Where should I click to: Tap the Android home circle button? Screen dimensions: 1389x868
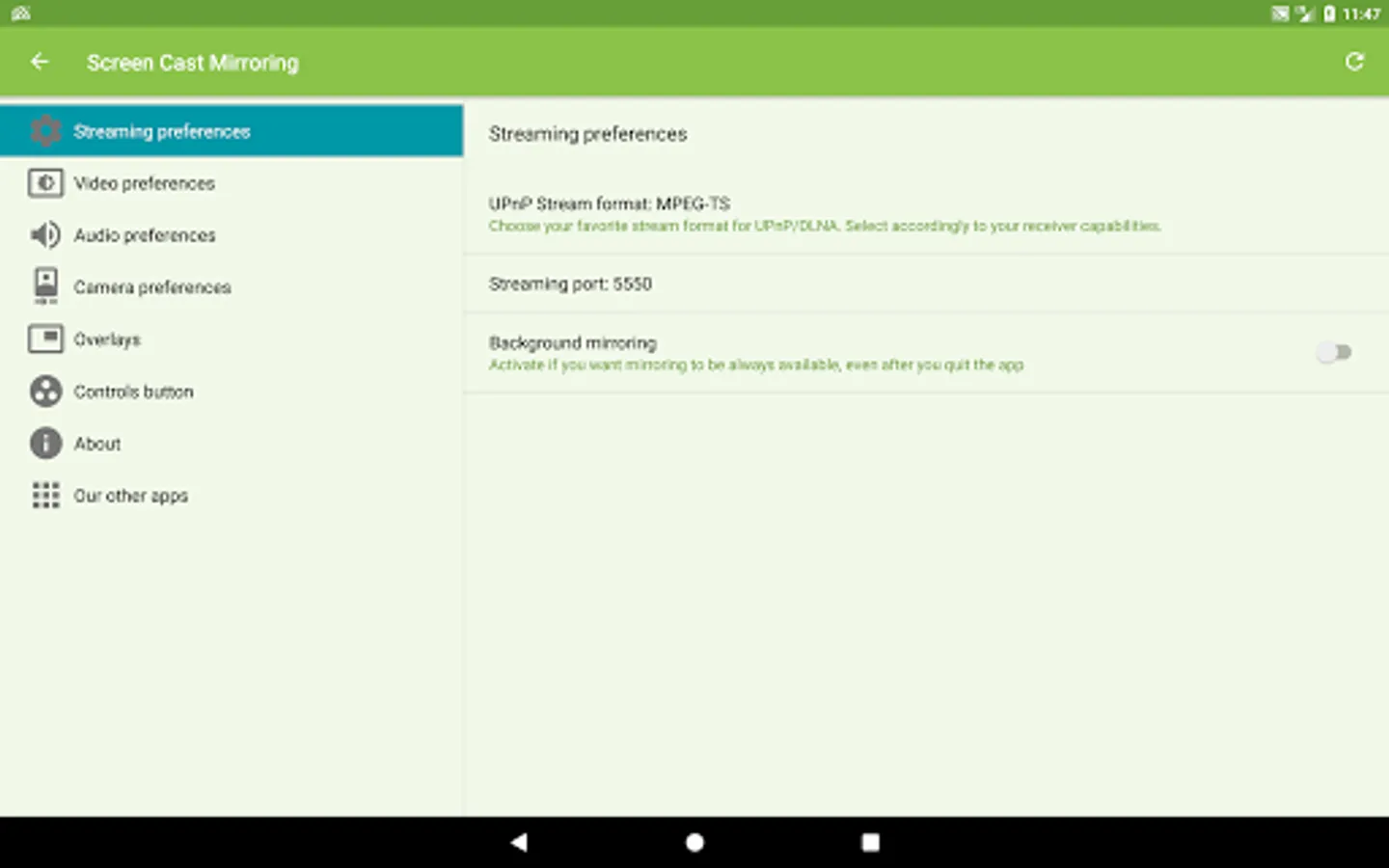[x=694, y=842]
